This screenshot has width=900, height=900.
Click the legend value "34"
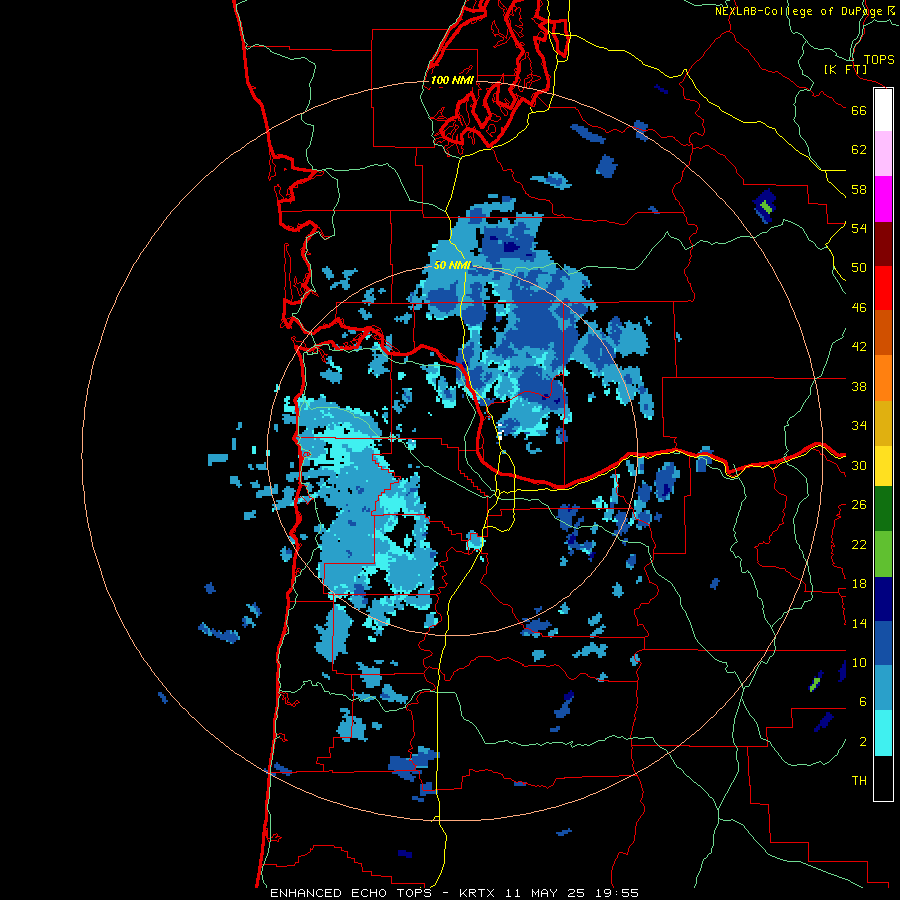click(x=859, y=426)
